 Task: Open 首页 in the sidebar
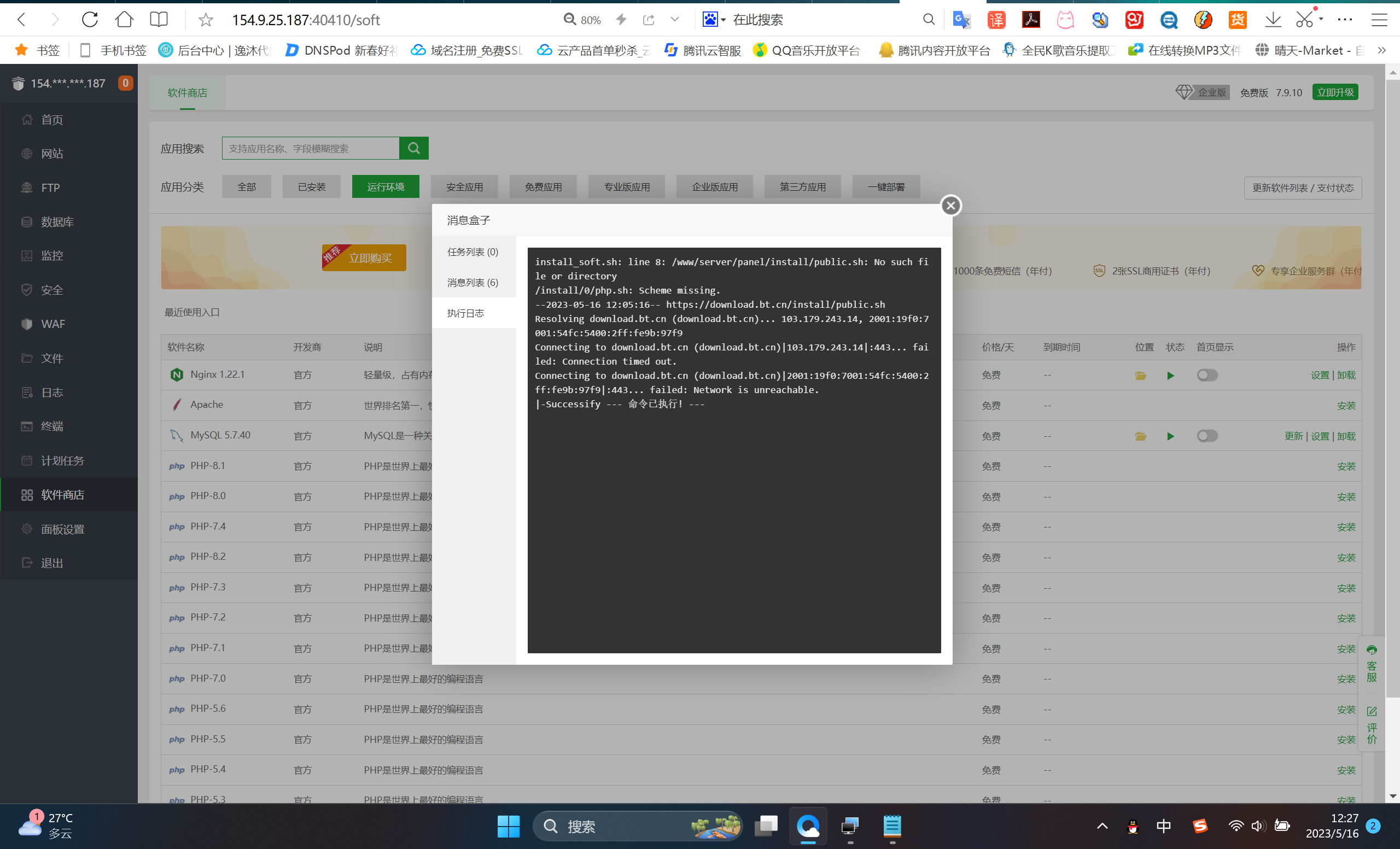69,119
